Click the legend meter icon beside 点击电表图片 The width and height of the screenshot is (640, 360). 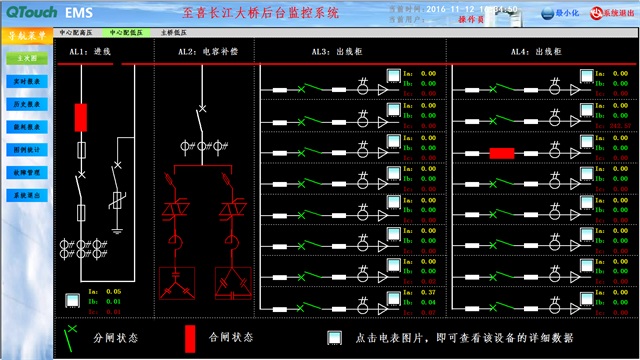click(334, 338)
